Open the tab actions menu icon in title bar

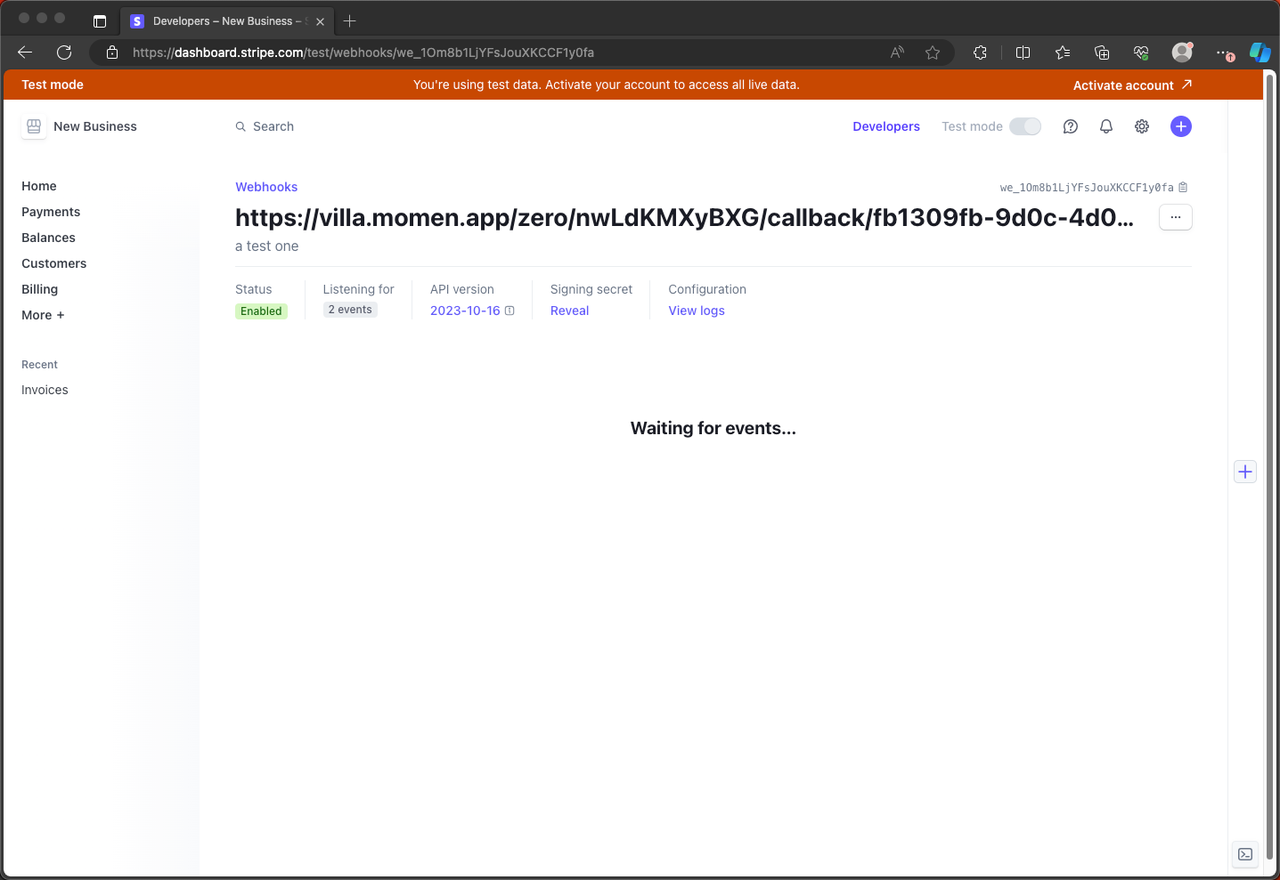[x=99, y=21]
